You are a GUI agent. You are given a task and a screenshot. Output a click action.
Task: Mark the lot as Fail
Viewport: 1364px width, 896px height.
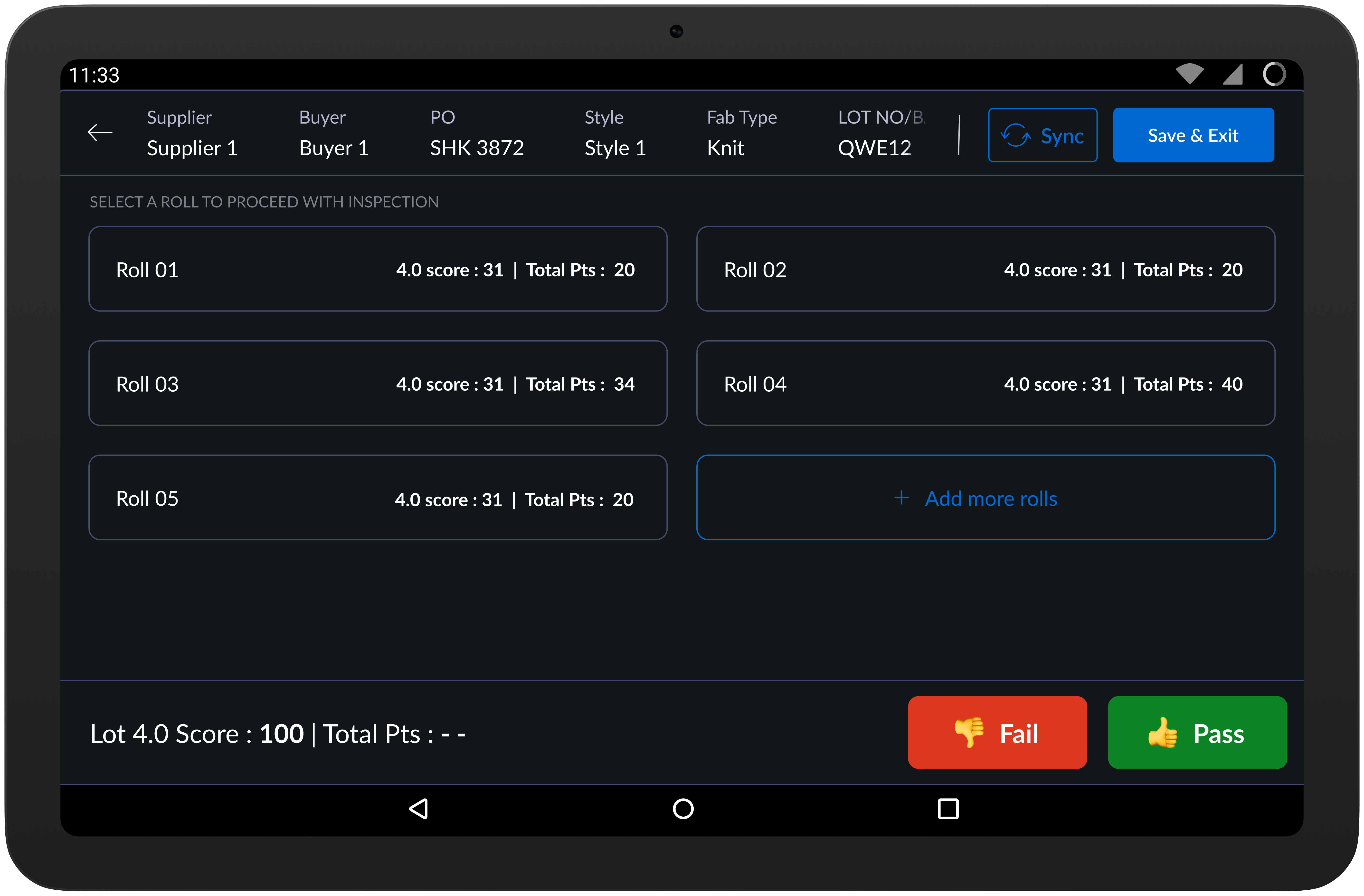point(997,733)
